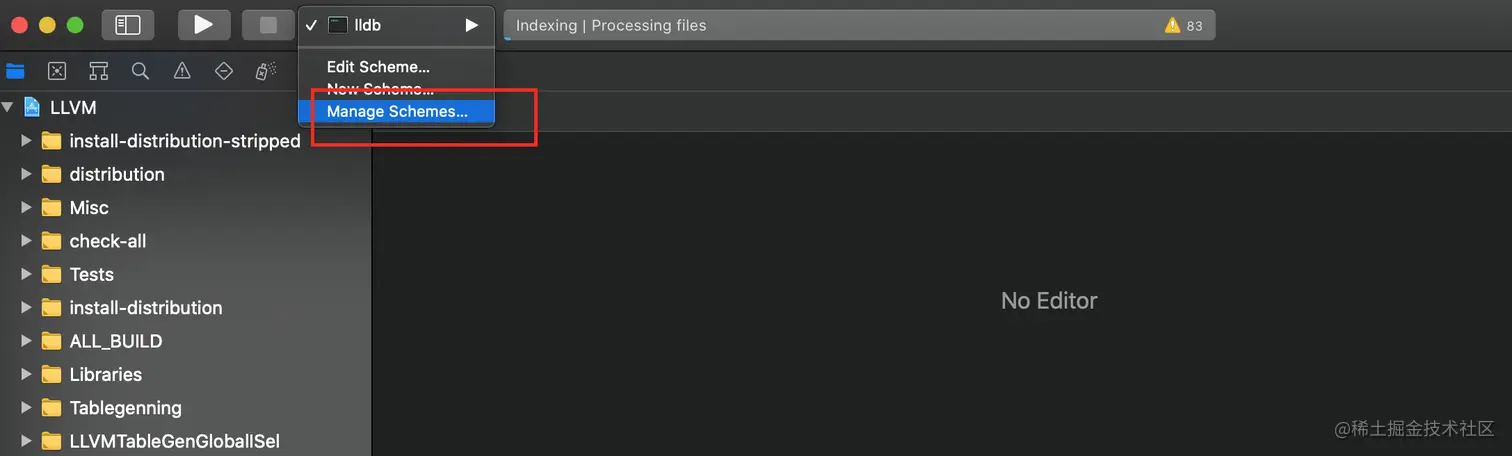
Task: Open the lldb scheme submenu arrow
Action: pyautogui.click(x=472, y=25)
